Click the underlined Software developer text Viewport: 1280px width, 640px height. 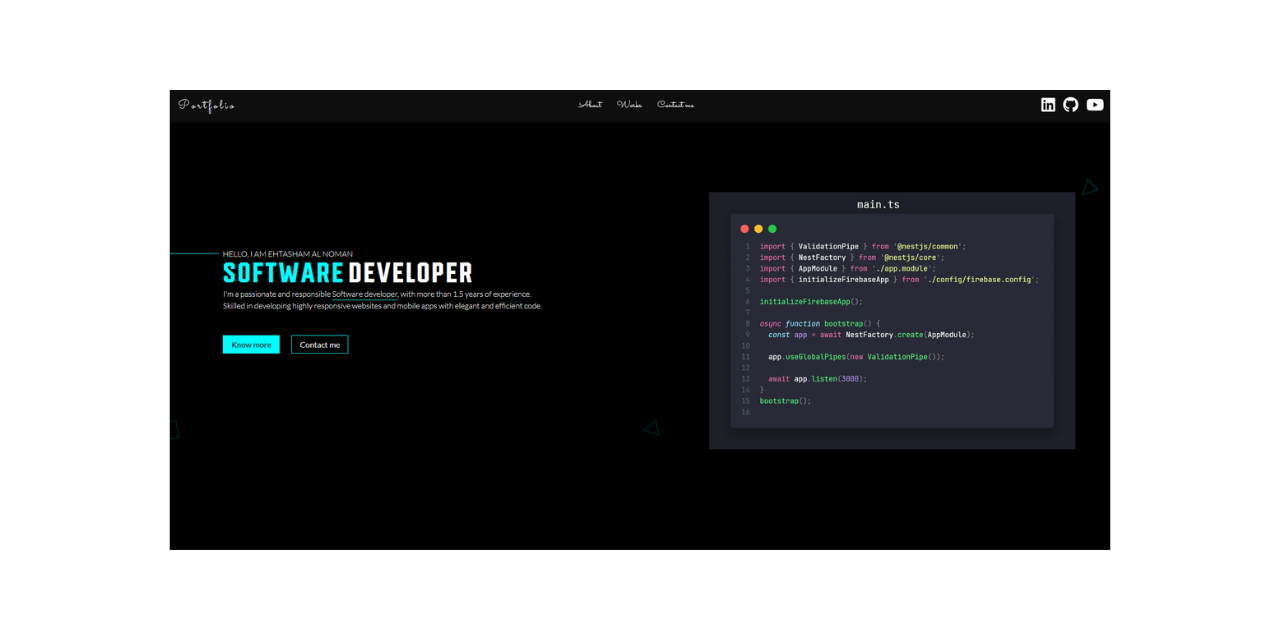pyautogui.click(x=365, y=294)
